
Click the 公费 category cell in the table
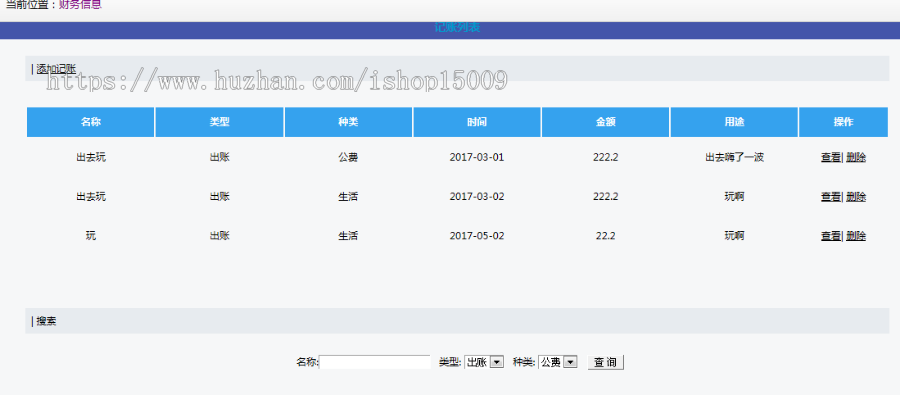(348, 157)
